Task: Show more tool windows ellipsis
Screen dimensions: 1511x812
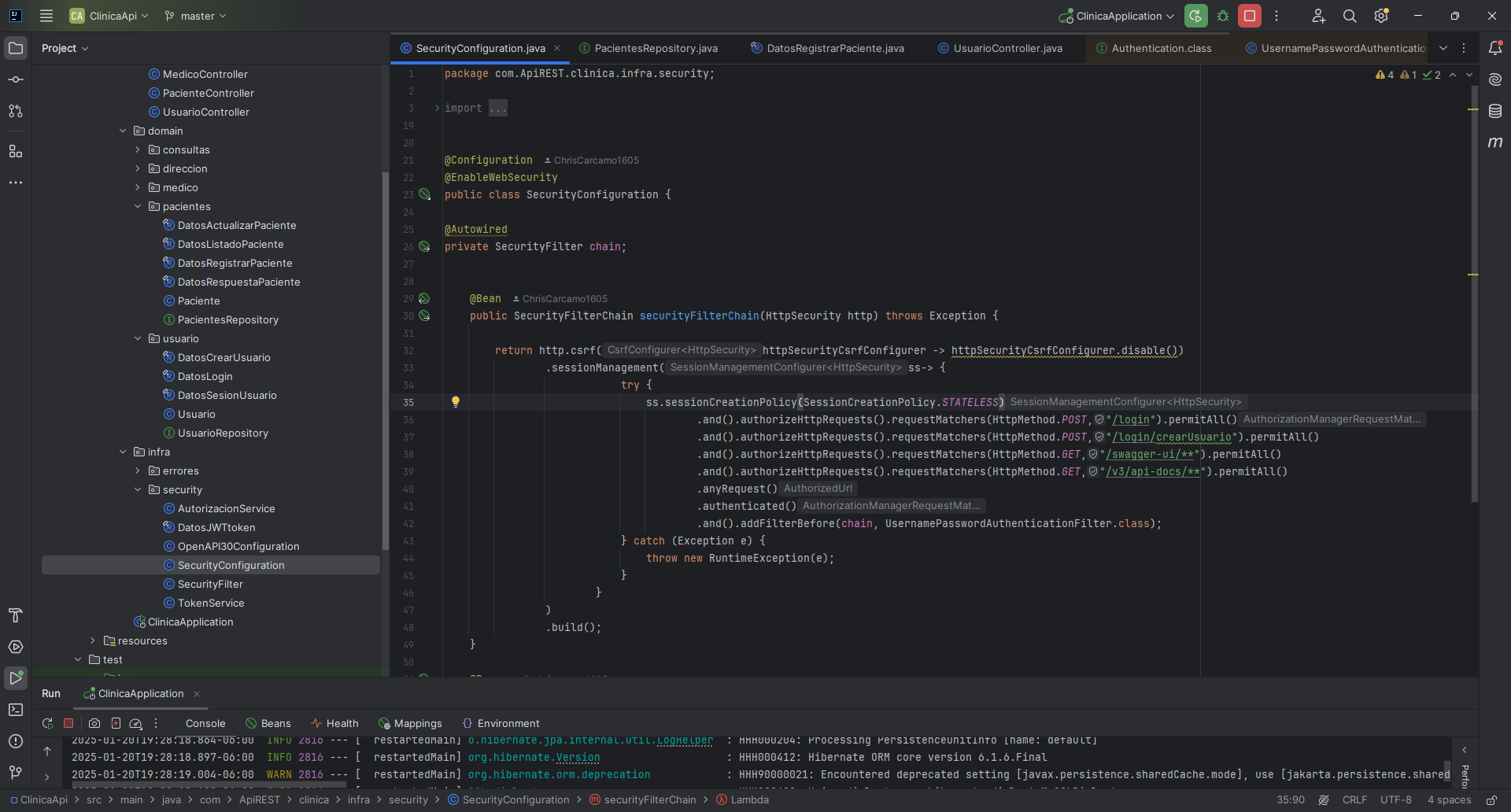Action: click(x=16, y=183)
